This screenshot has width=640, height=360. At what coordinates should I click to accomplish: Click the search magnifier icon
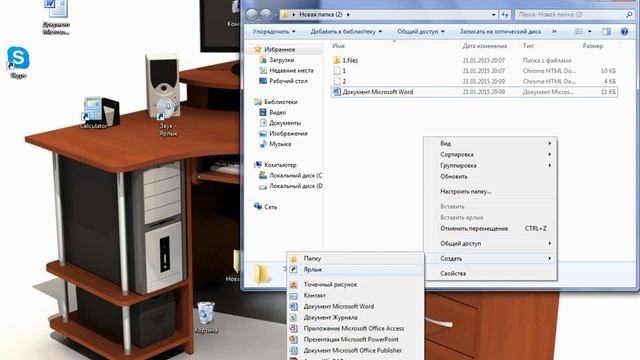pyautogui.click(x=629, y=15)
